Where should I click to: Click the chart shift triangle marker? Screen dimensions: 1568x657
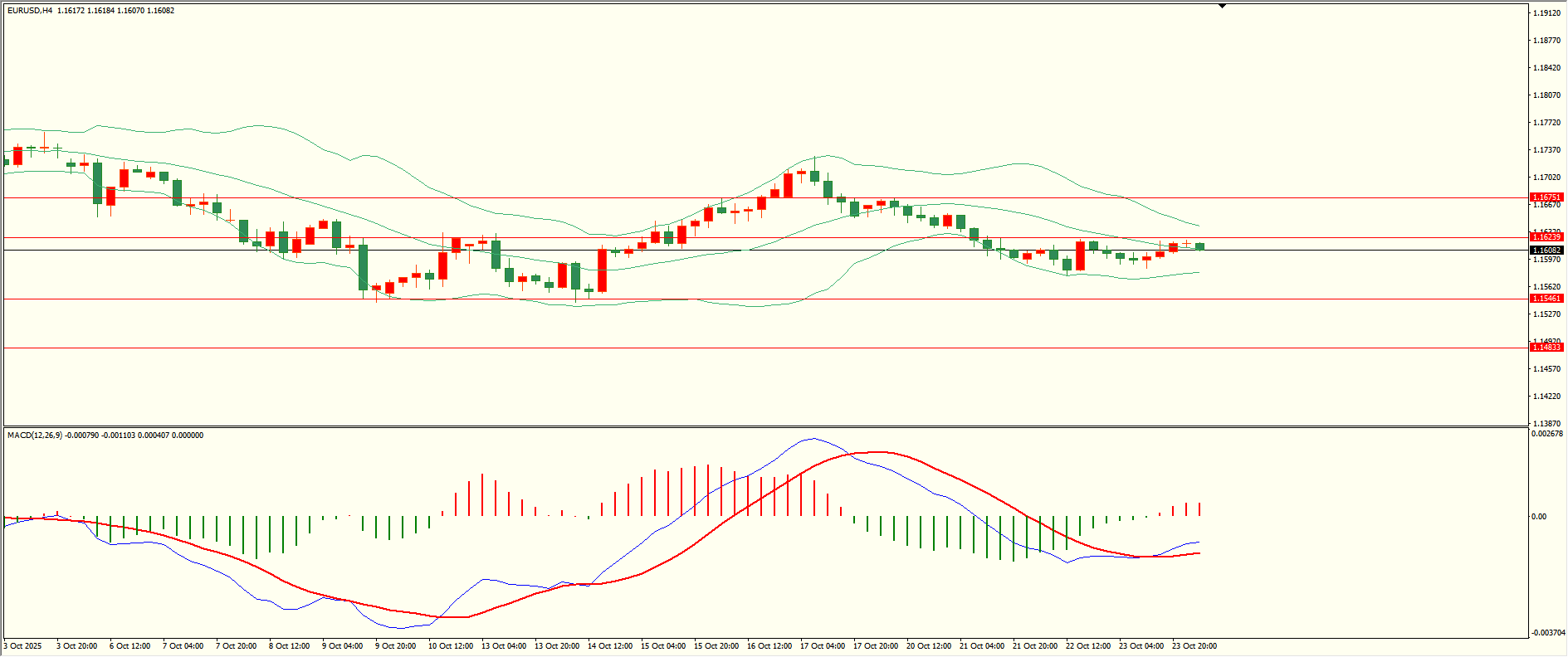pos(1222,7)
